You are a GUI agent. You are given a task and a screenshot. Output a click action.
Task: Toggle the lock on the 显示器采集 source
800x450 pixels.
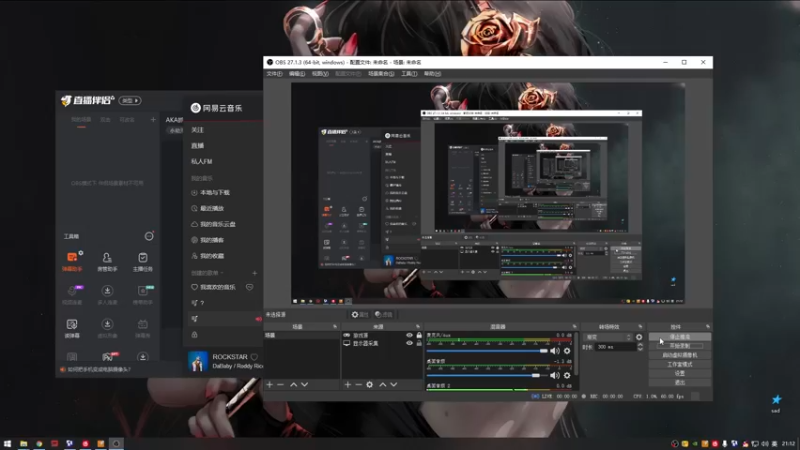pyautogui.click(x=419, y=343)
